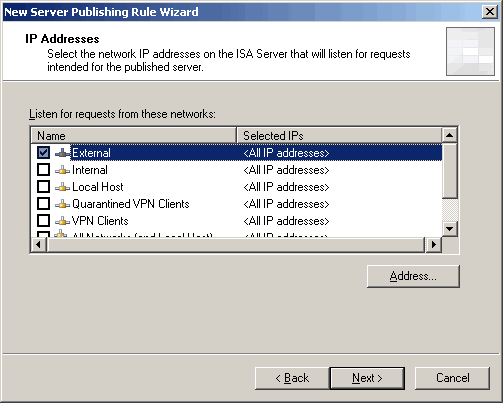The height and width of the screenshot is (403, 503).
Task: Click the horizontal scroll left arrow
Action: click(39, 245)
